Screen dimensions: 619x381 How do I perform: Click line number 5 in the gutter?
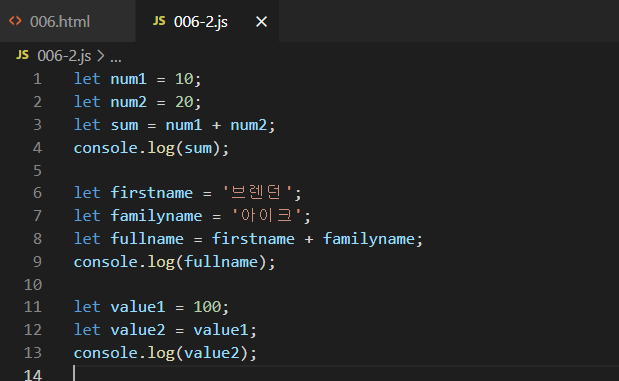[37, 171]
